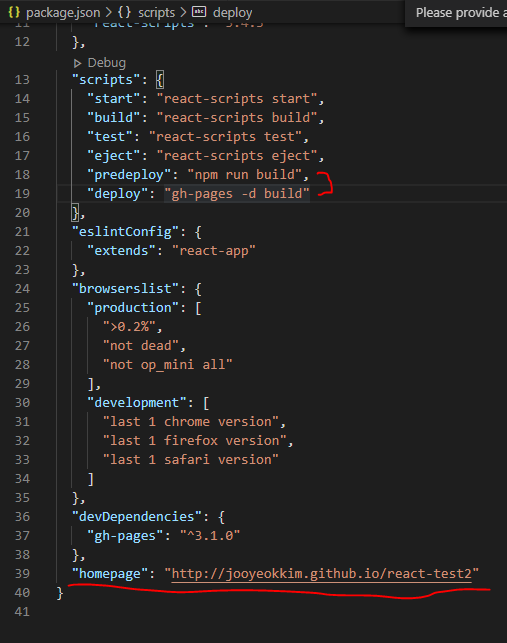This screenshot has height=643, width=507.
Task: Click ">0.2%" entry
Action: click(x=129, y=327)
